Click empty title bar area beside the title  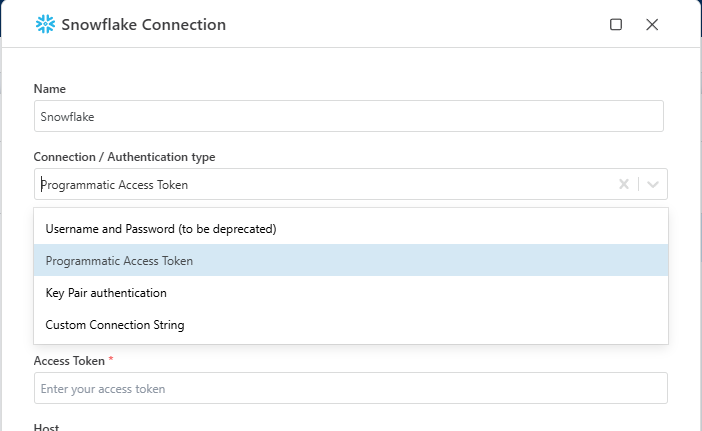pyautogui.click(x=420, y=24)
